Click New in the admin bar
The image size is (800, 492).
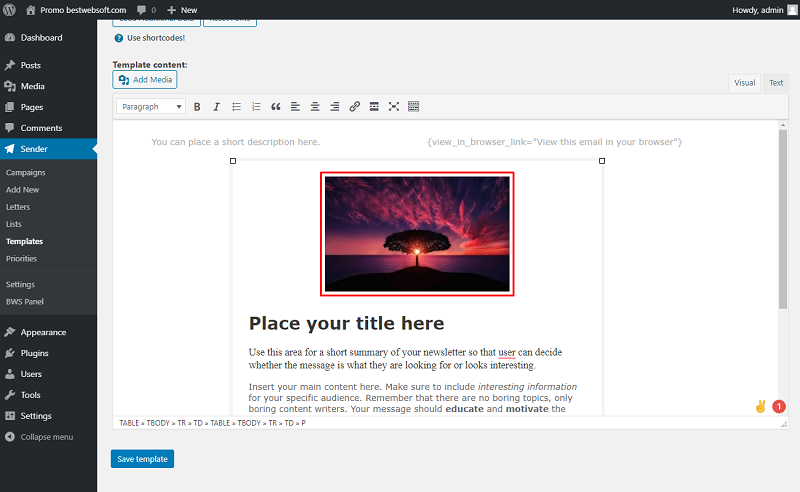pos(182,10)
